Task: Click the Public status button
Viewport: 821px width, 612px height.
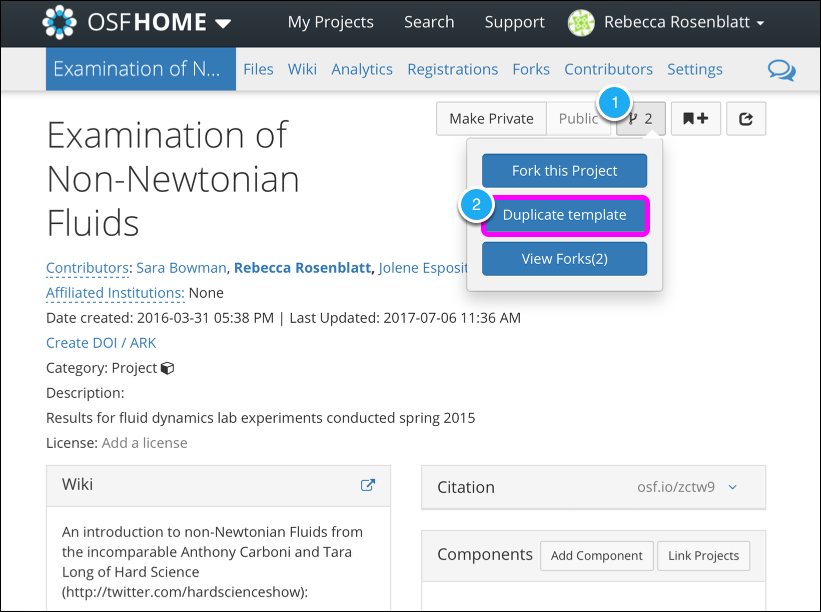Action: point(578,119)
